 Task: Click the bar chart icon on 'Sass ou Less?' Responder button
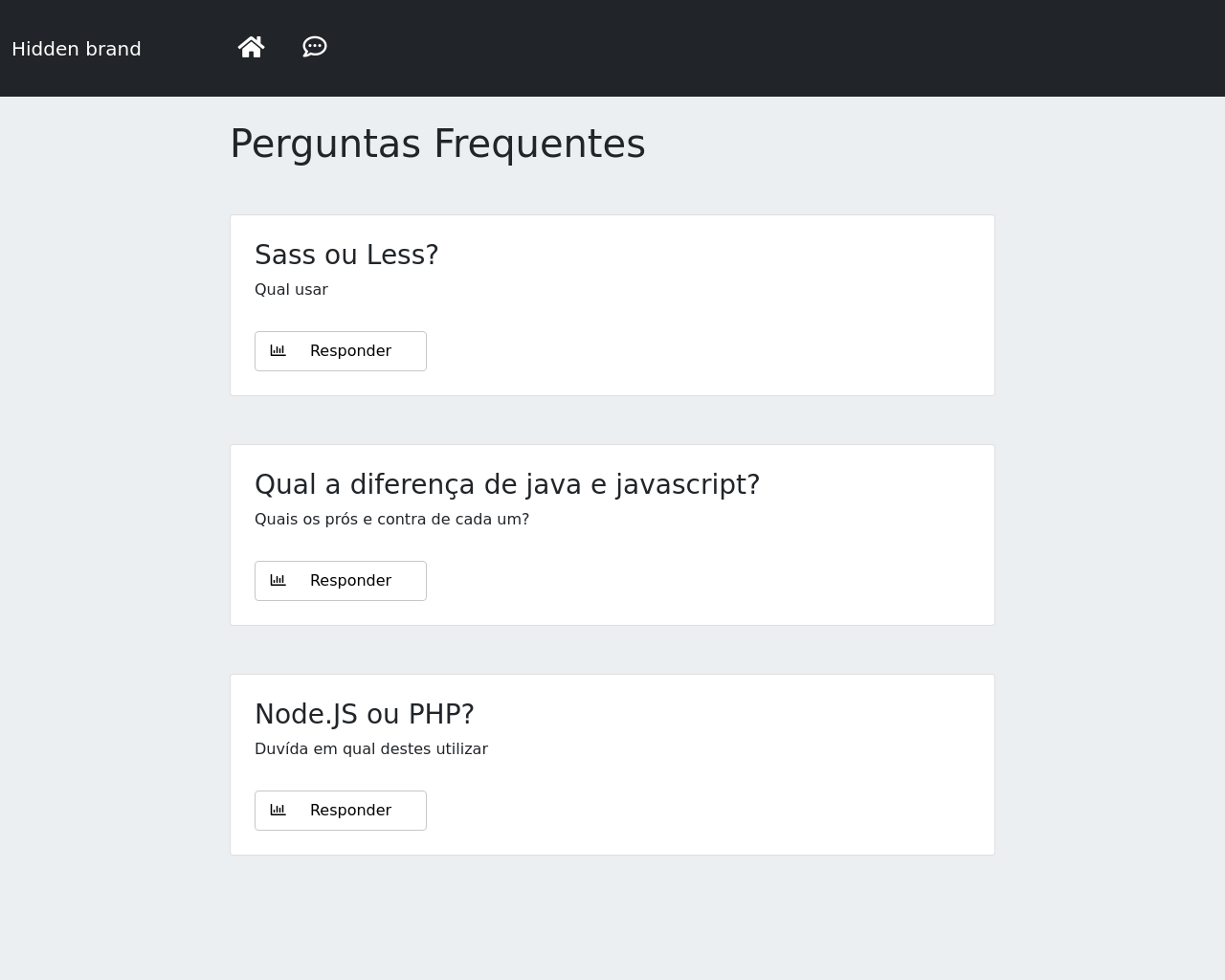pyautogui.click(x=278, y=350)
